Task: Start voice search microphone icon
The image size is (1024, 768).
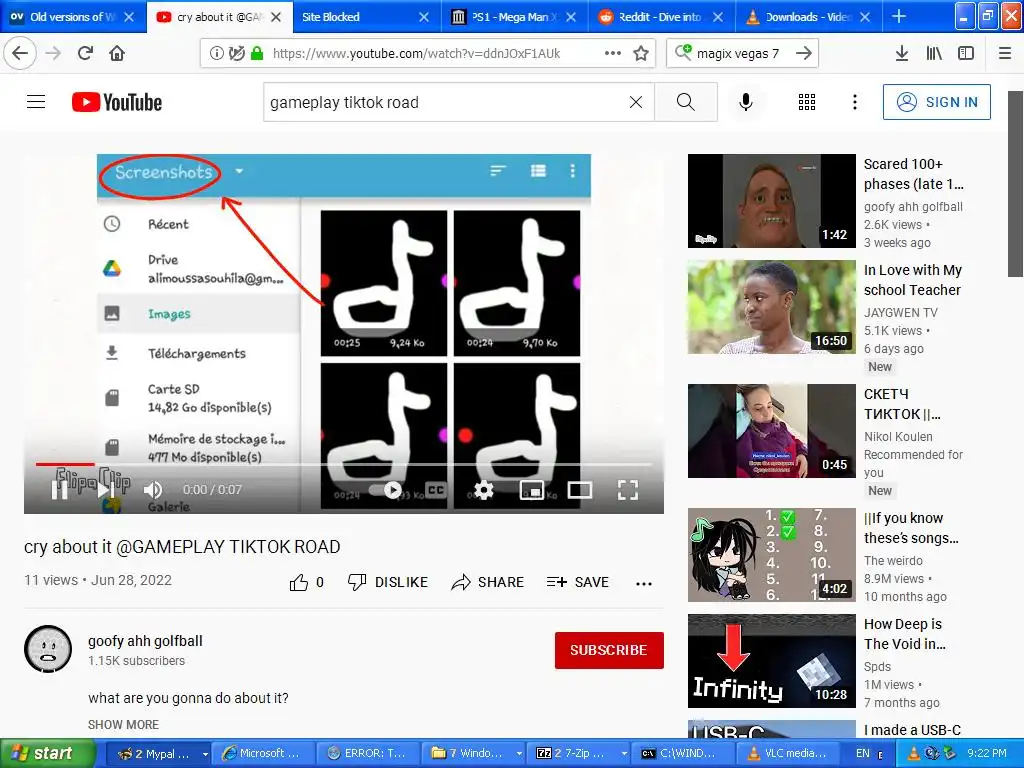Action: click(x=746, y=102)
